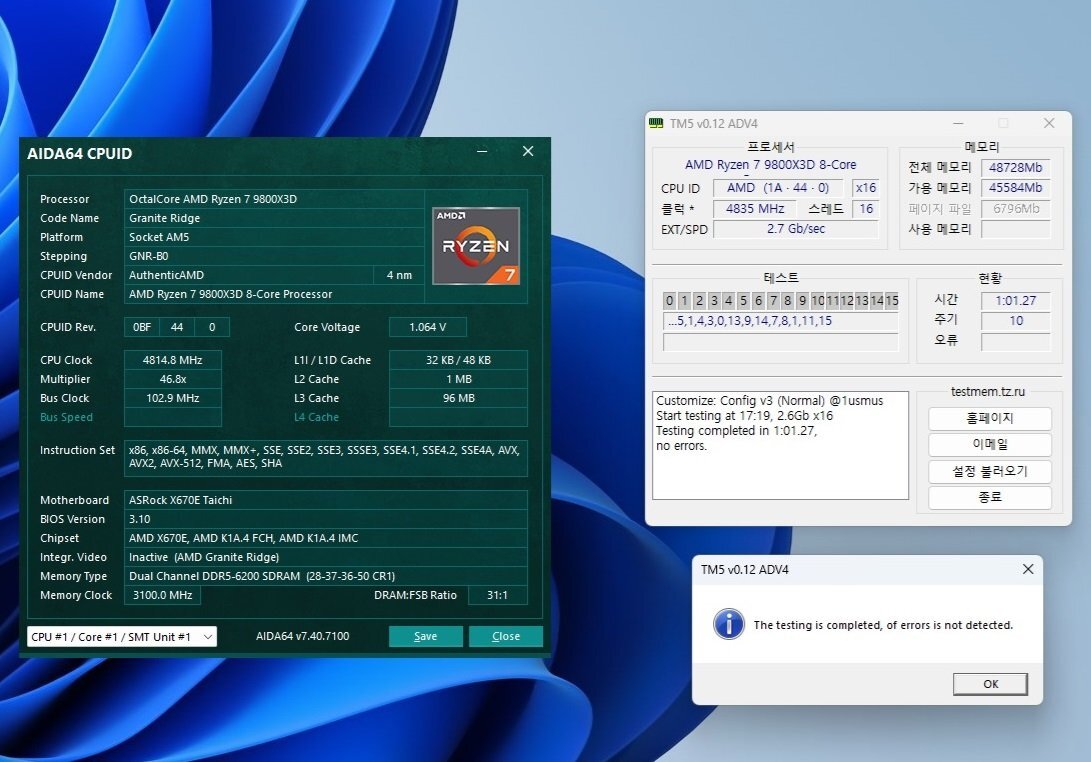The height and width of the screenshot is (762, 1091).
Task: Click the Motherboard value ASRock X670E Taichi
Action: 326,500
